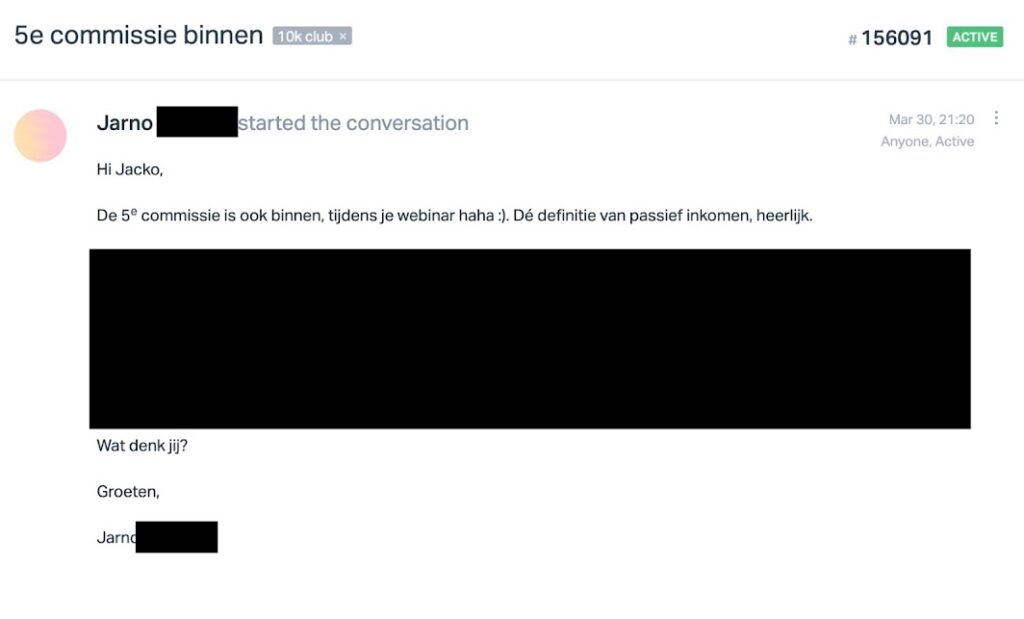The width and height of the screenshot is (1024, 619).
Task: Click the redacted surname beside Jarno in the header
Action: [x=197, y=122]
